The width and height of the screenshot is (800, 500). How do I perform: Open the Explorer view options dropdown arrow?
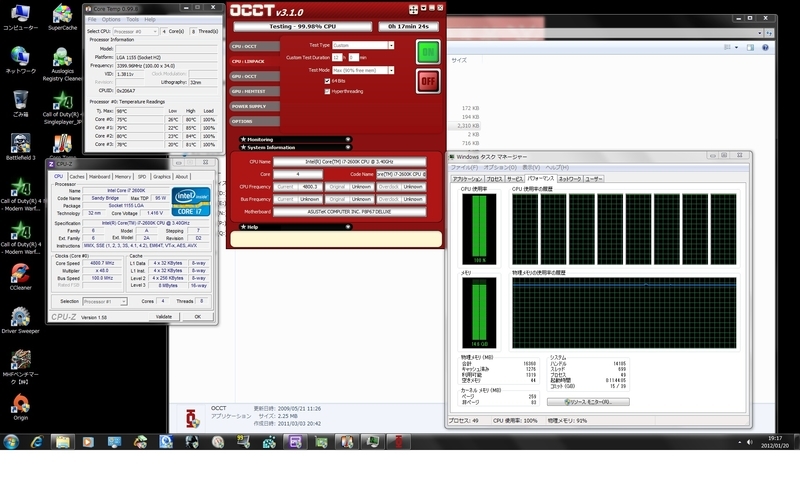pyautogui.click(x=736, y=47)
